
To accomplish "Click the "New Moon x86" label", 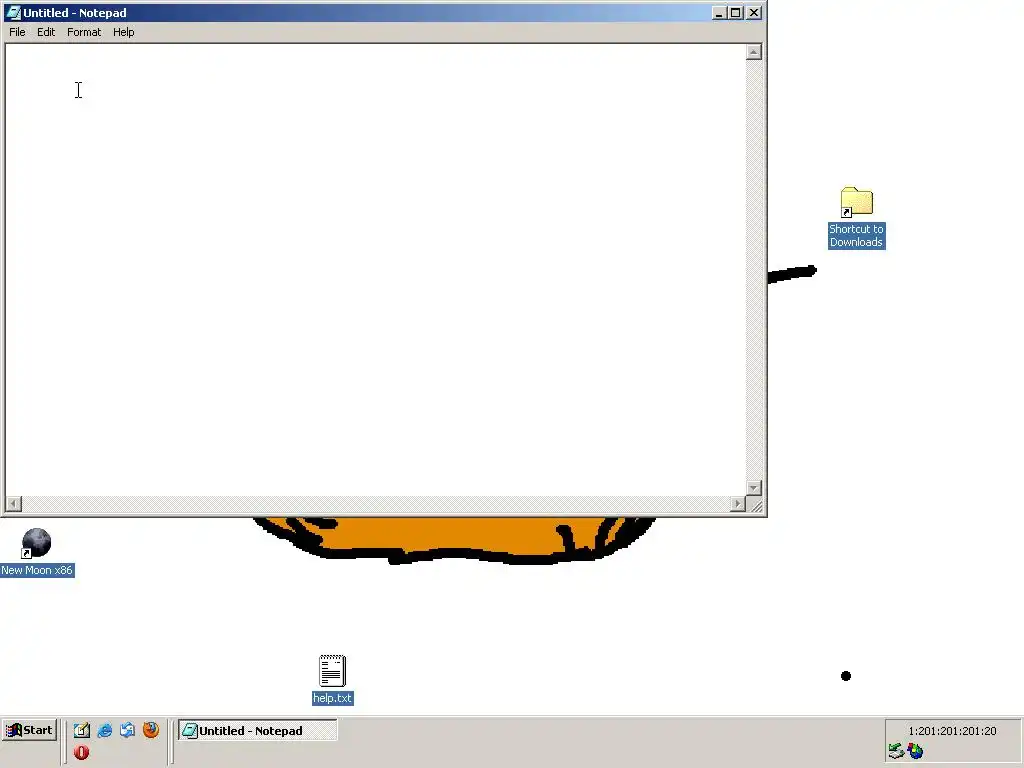I will tap(37, 570).
